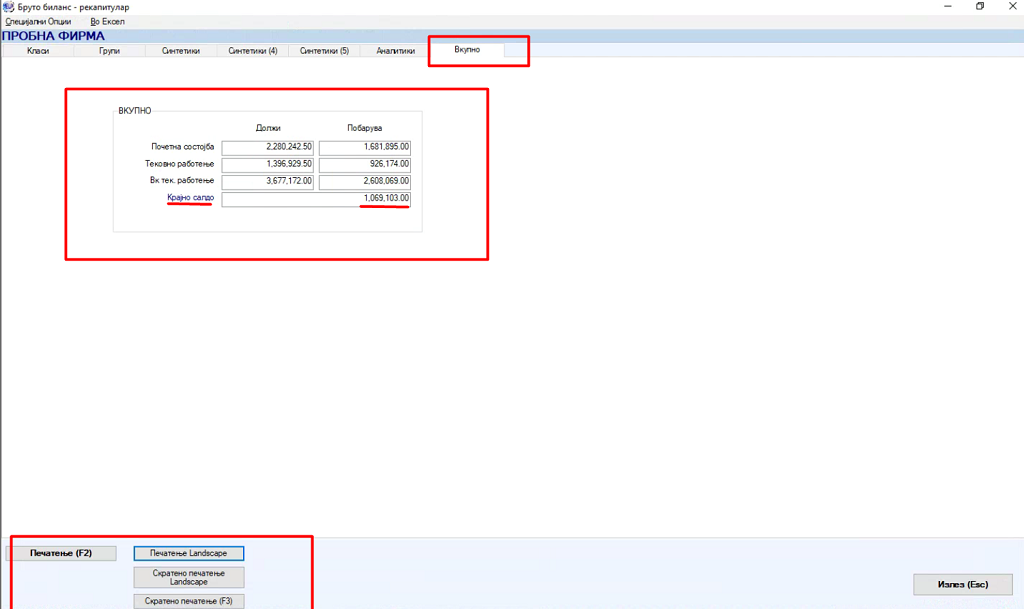
Task: Click the Крајно салдо value field
Action: (316, 199)
